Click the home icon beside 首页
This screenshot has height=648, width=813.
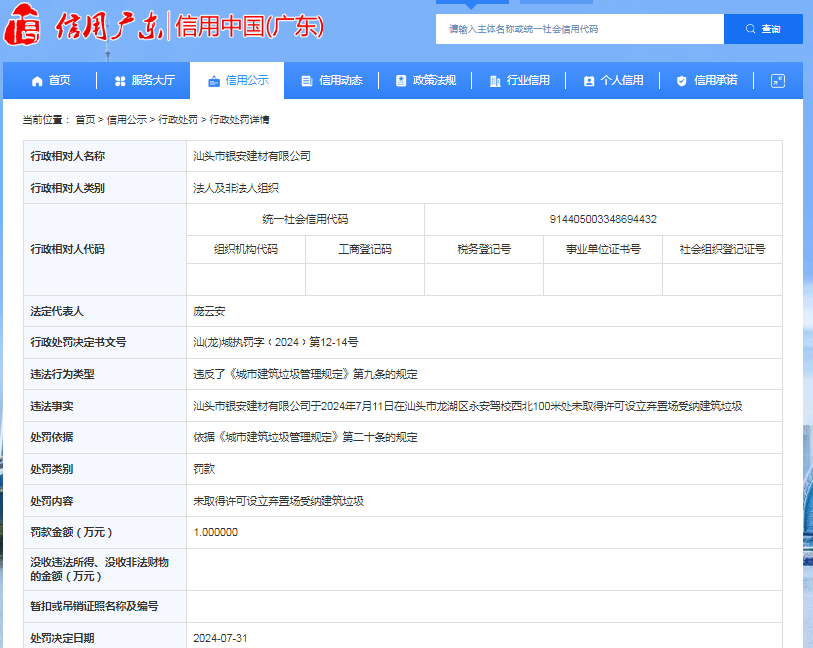pos(37,81)
